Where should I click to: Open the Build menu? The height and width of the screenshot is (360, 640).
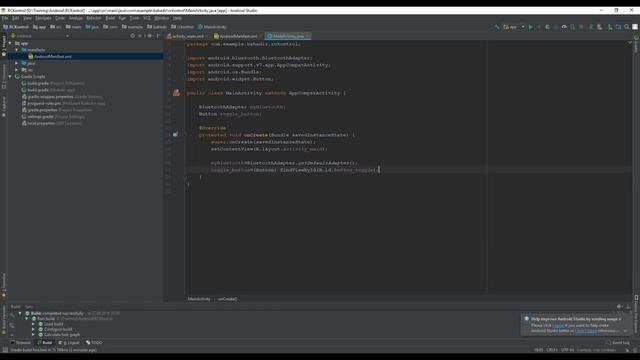click(110, 18)
